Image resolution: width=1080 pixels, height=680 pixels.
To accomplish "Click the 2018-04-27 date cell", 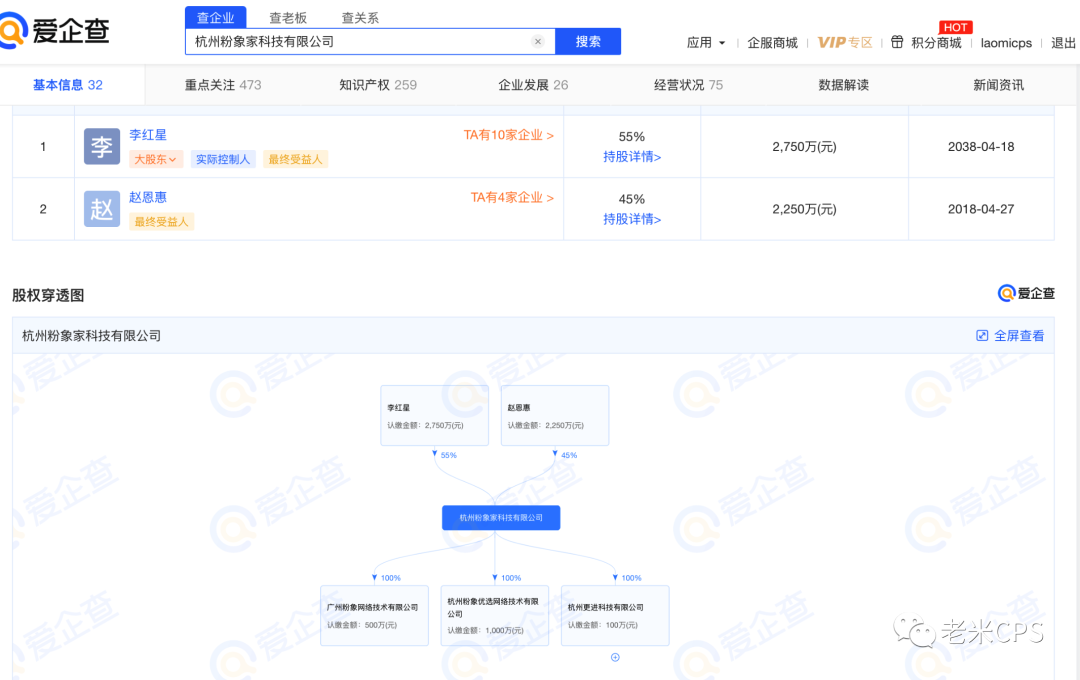I will pyautogui.click(x=981, y=209).
